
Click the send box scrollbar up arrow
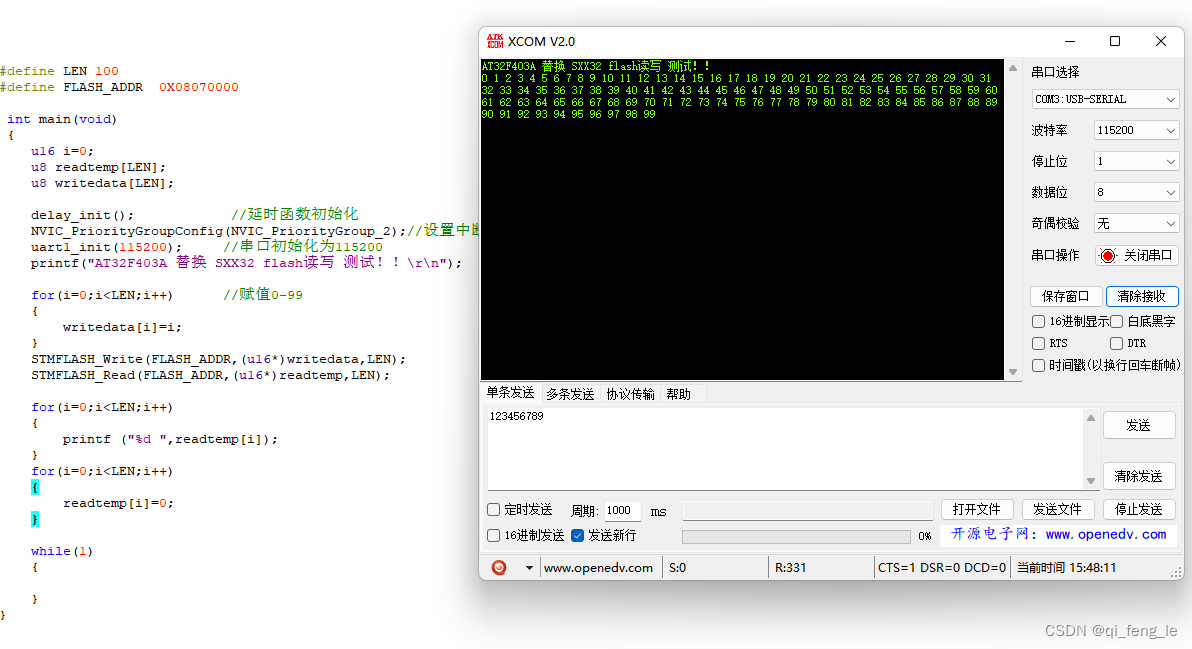(1091, 418)
